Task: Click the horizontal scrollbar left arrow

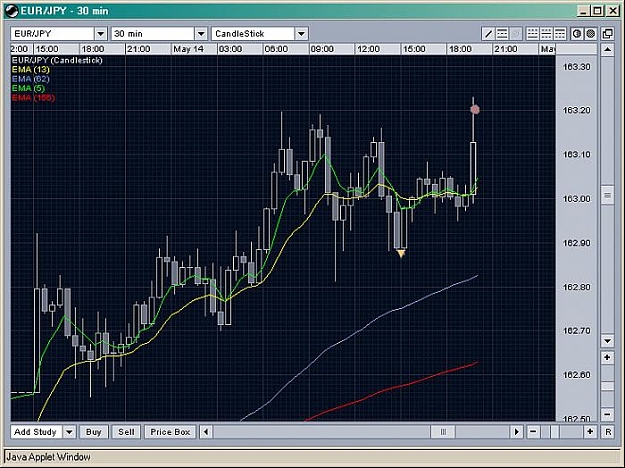Action: (206, 432)
